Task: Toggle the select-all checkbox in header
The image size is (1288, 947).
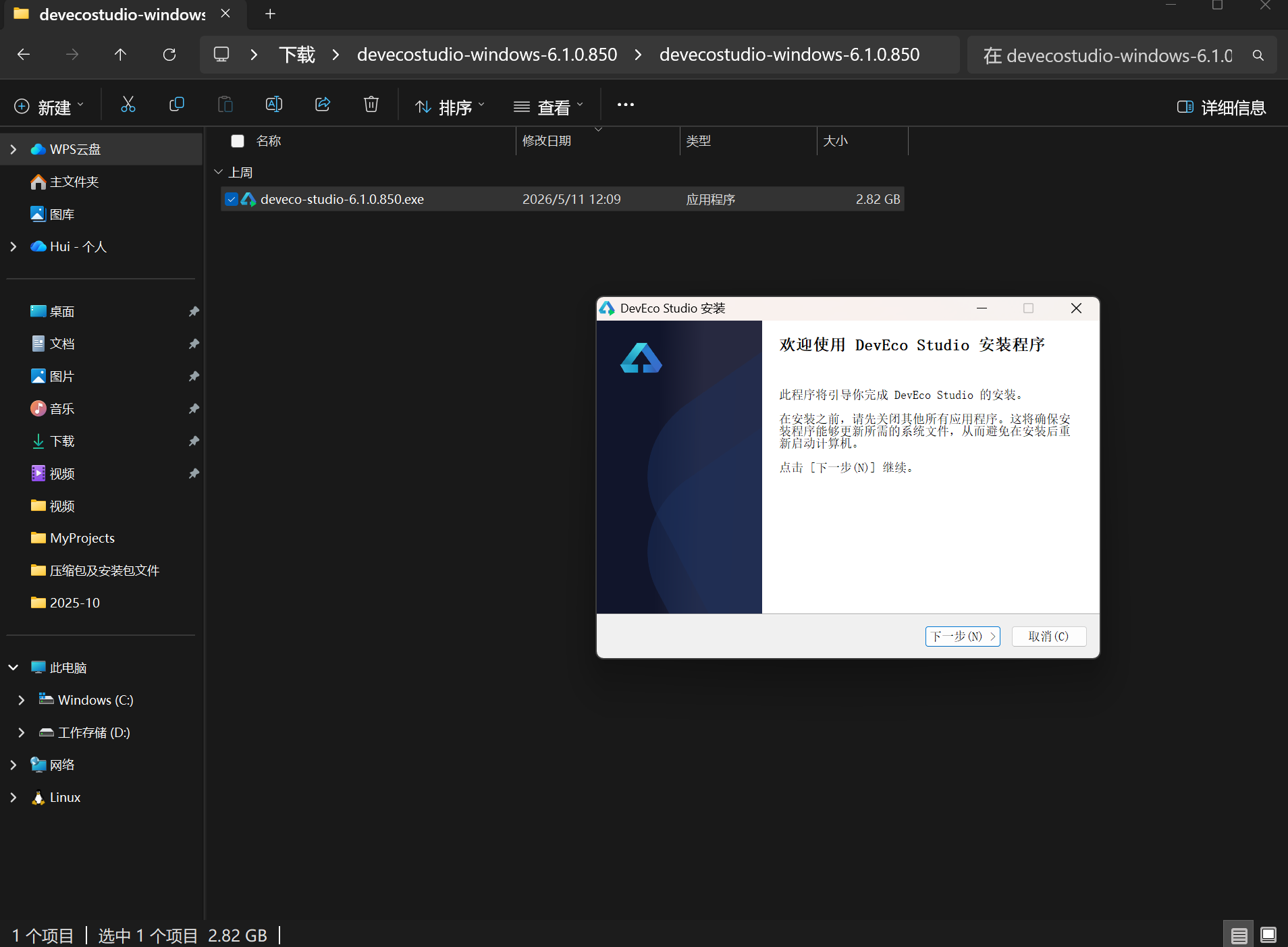Action: click(x=238, y=141)
